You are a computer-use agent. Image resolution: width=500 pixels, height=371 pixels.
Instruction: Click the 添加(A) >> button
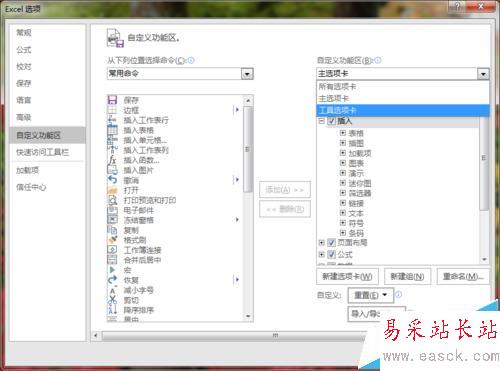point(285,190)
